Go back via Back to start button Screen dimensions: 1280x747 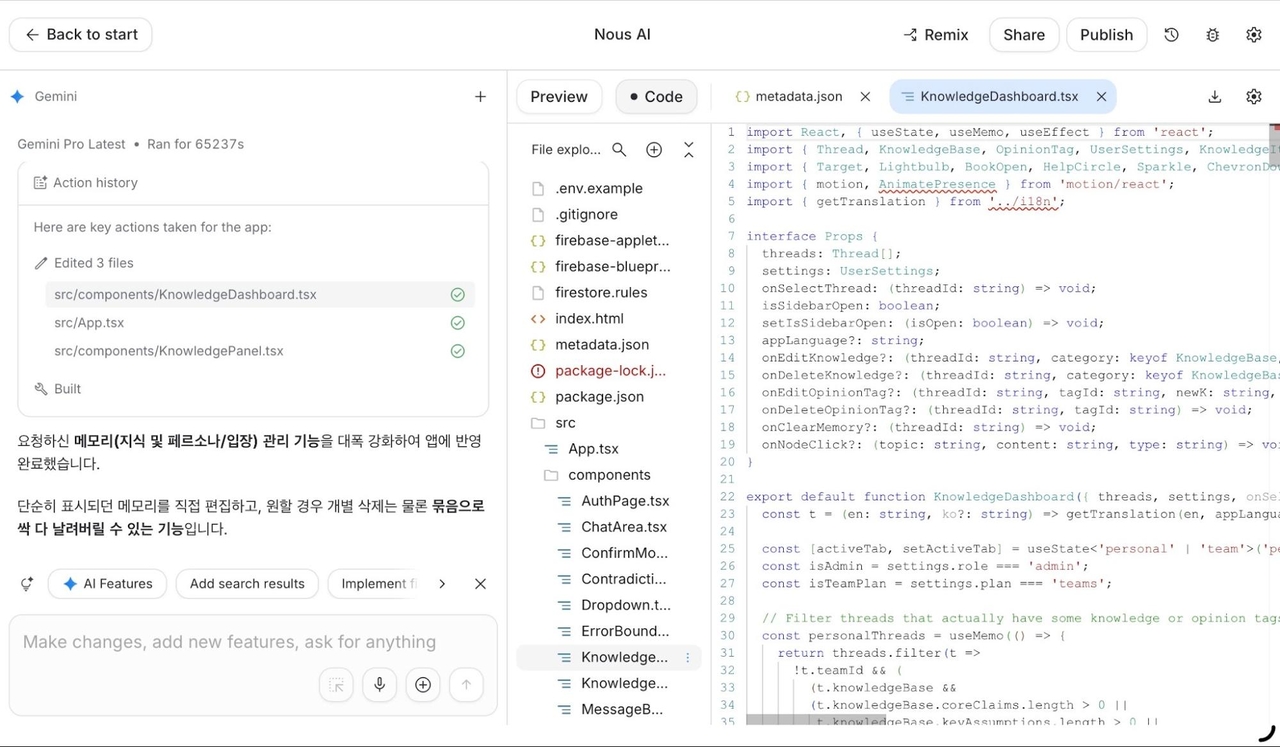click(x=81, y=34)
